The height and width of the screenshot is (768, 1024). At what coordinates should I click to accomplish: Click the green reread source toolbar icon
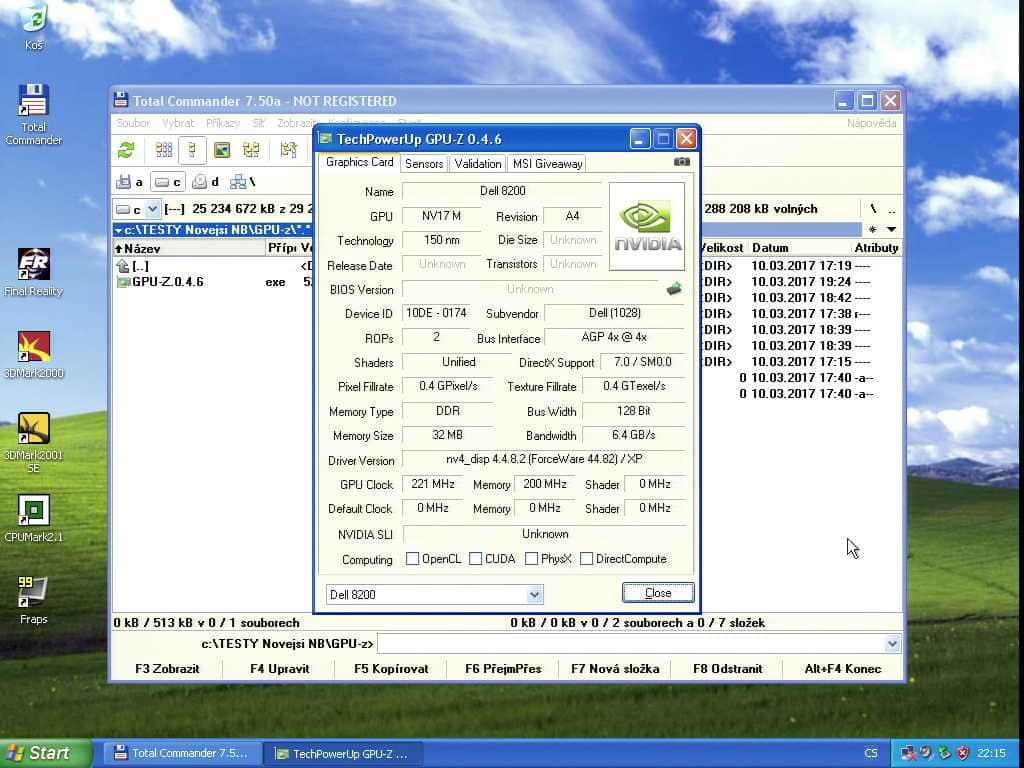126,150
